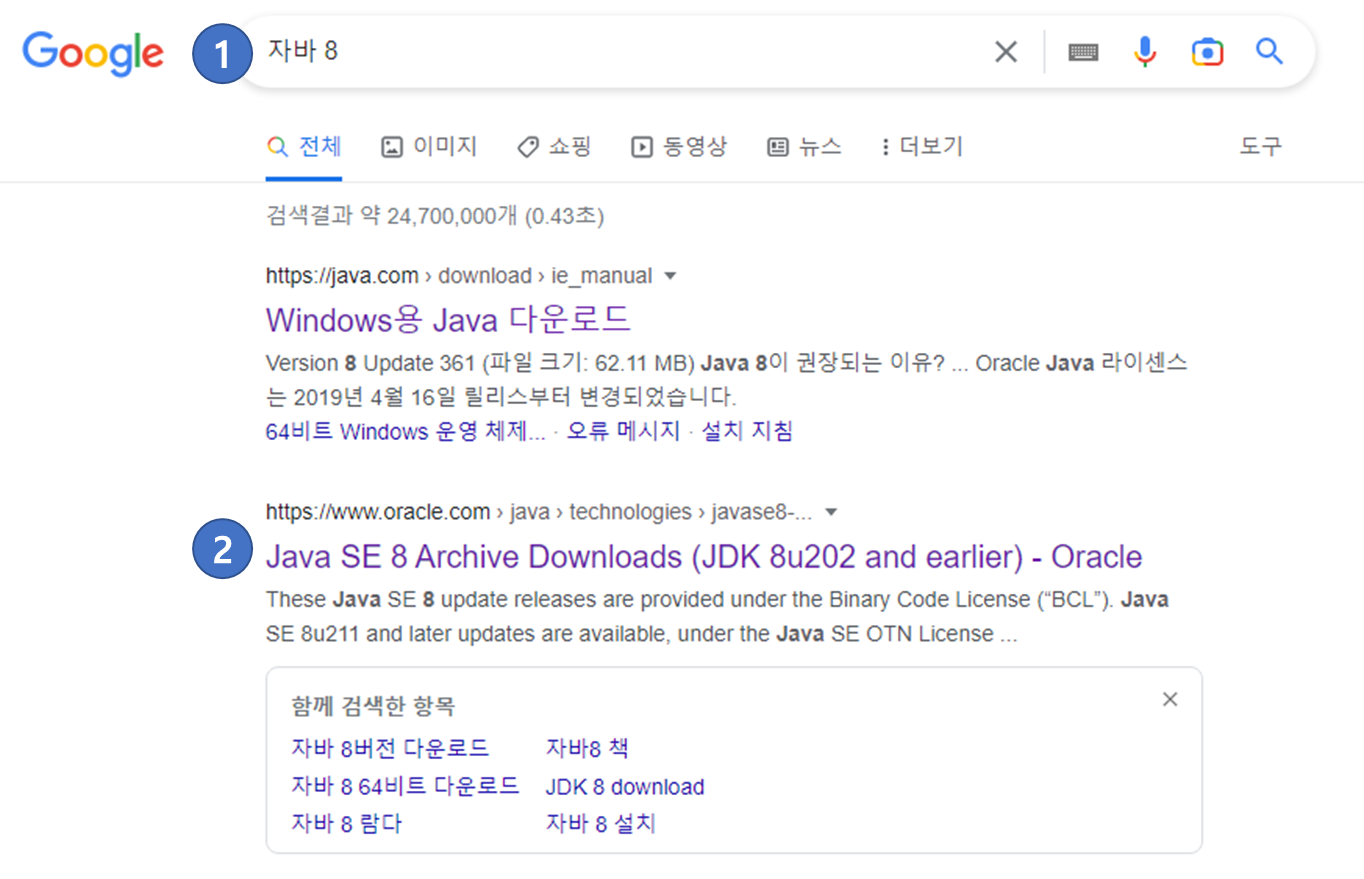Expand the 더보기 menu
The width and height of the screenshot is (1364, 879).
[x=921, y=147]
